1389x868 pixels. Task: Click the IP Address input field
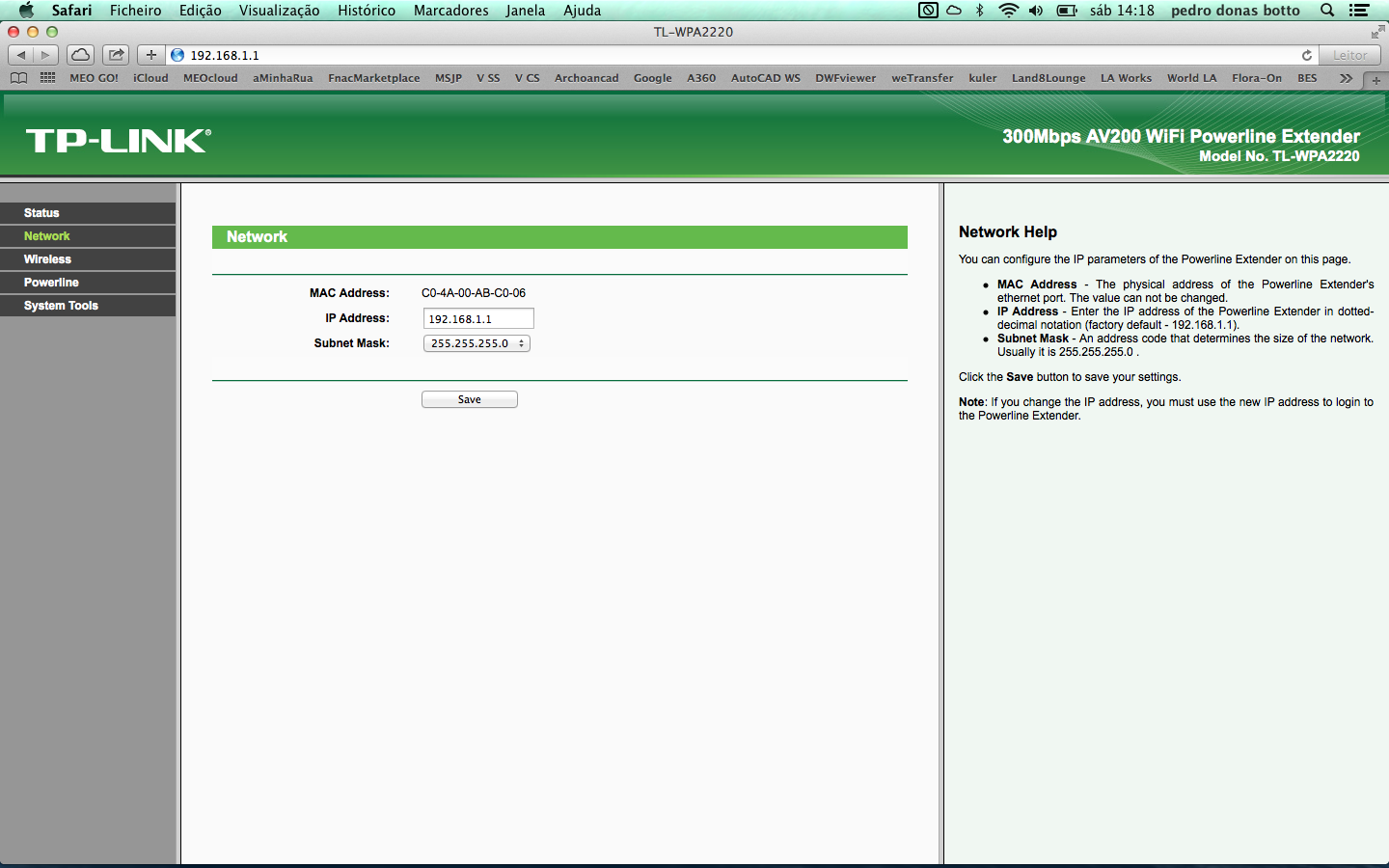[x=478, y=318]
